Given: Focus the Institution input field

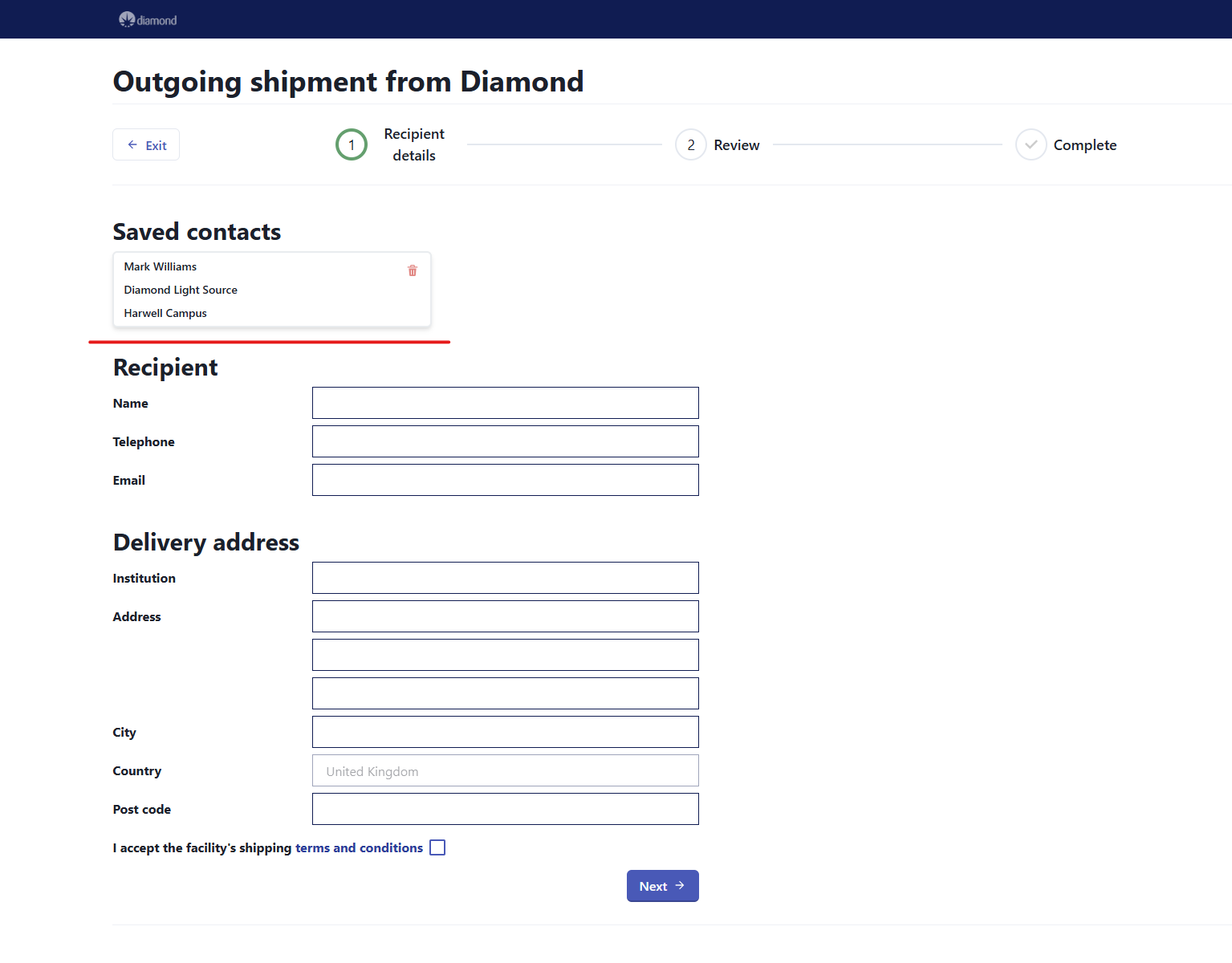Looking at the screenshot, I should (x=506, y=578).
